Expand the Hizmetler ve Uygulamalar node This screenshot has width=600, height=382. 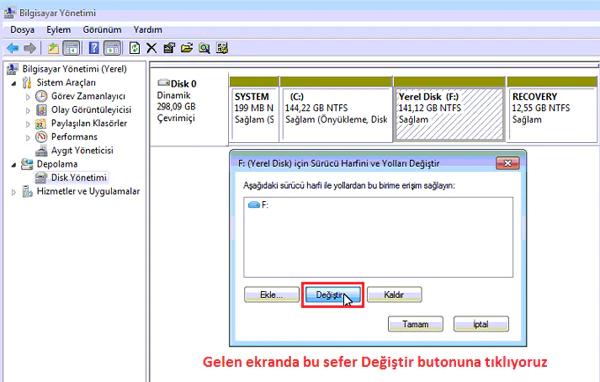(x=14, y=192)
